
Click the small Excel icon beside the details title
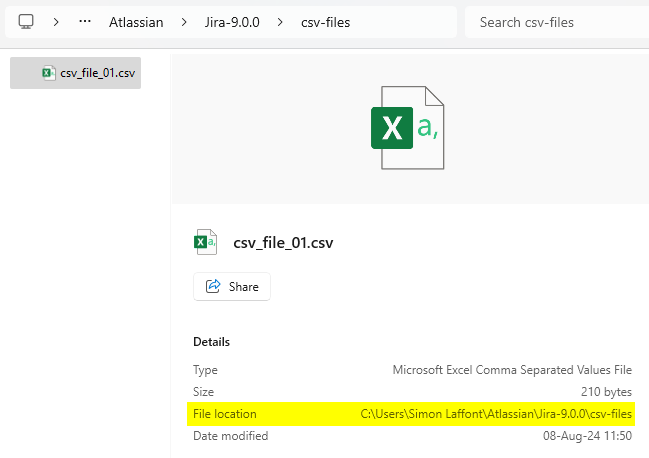205,242
